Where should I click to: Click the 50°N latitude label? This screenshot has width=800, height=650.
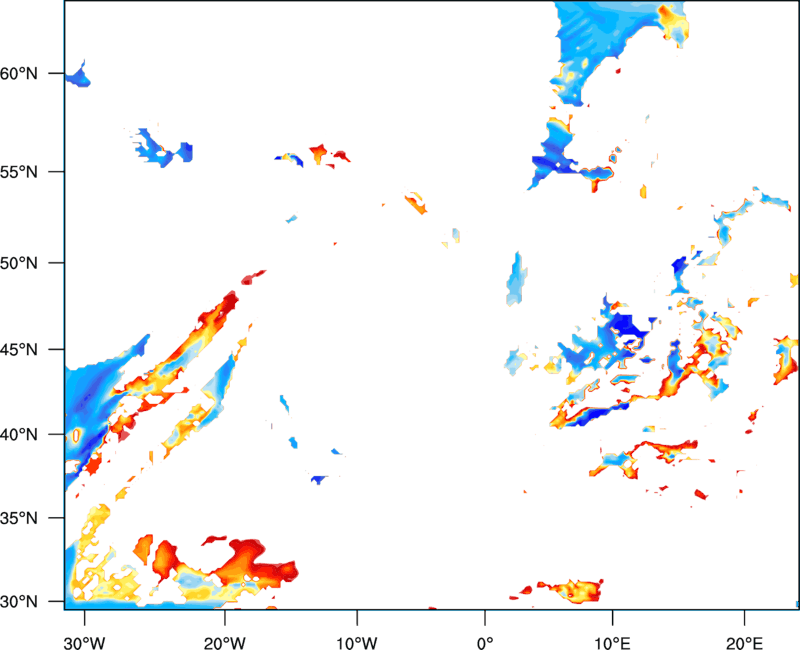pyautogui.click(x=19, y=263)
